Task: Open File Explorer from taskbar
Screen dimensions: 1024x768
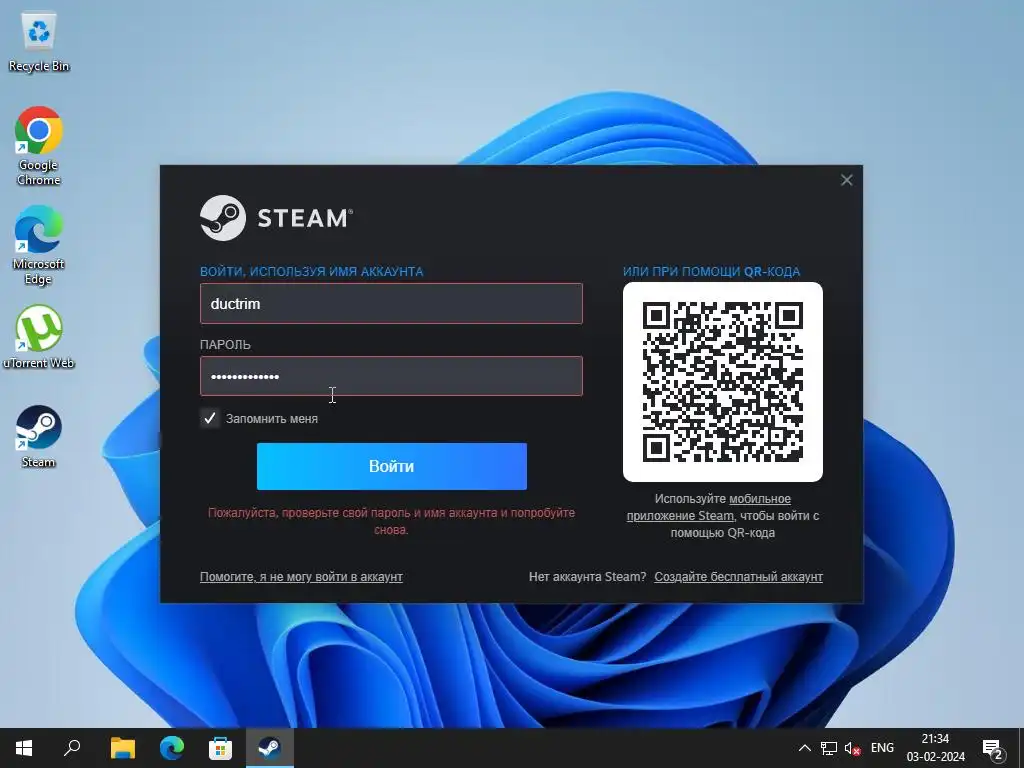Action: coord(122,748)
